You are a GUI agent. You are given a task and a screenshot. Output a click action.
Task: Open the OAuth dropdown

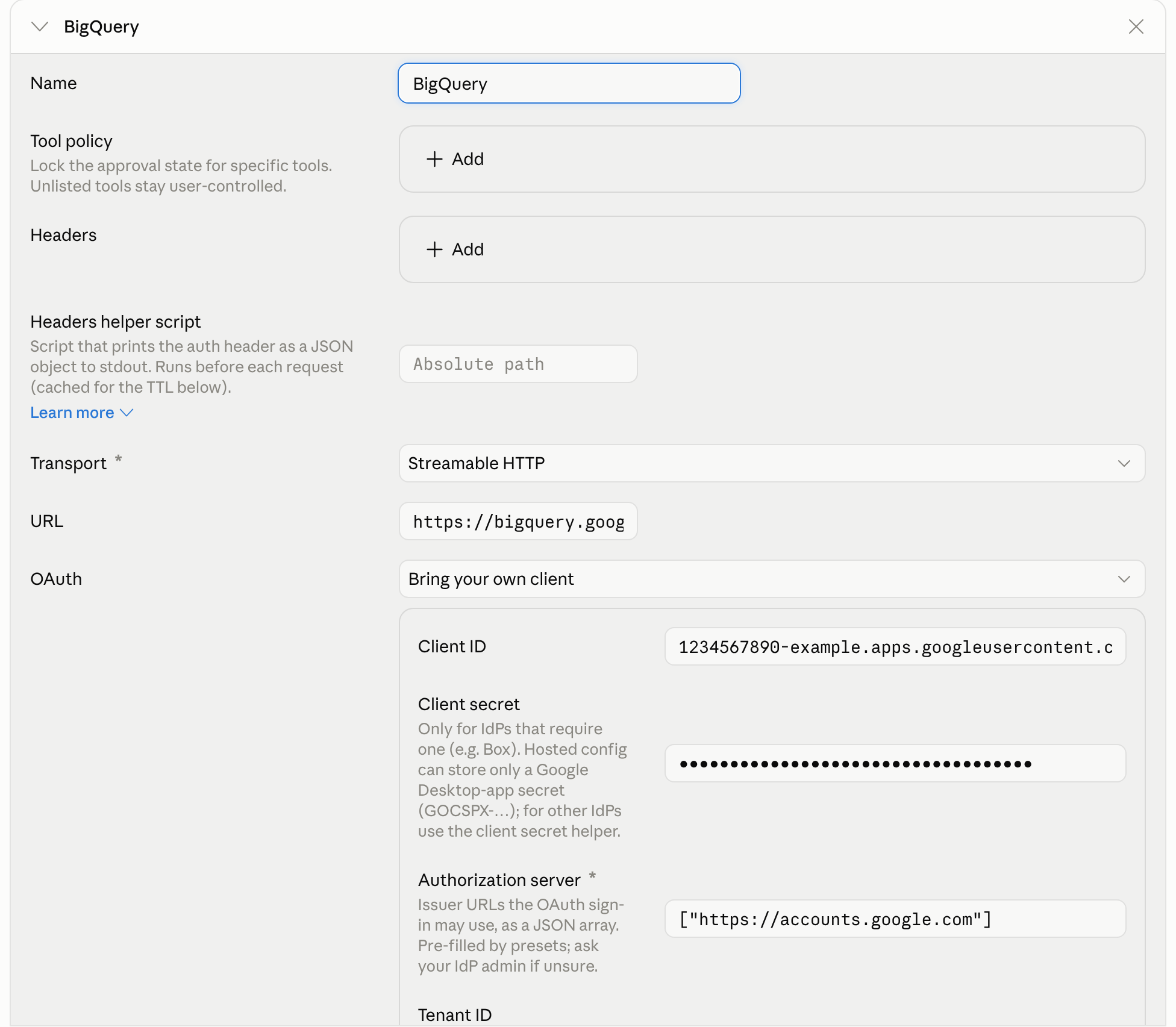click(772, 579)
